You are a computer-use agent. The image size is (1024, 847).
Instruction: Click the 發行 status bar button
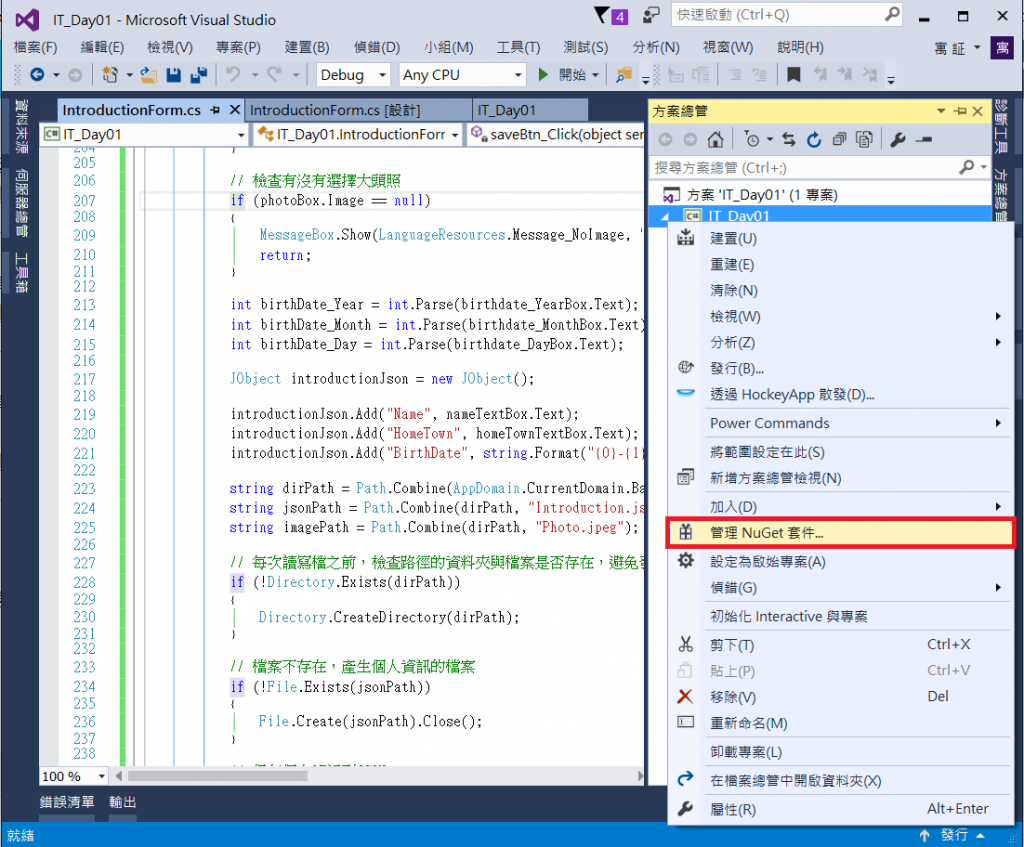pyautogui.click(x=953, y=835)
